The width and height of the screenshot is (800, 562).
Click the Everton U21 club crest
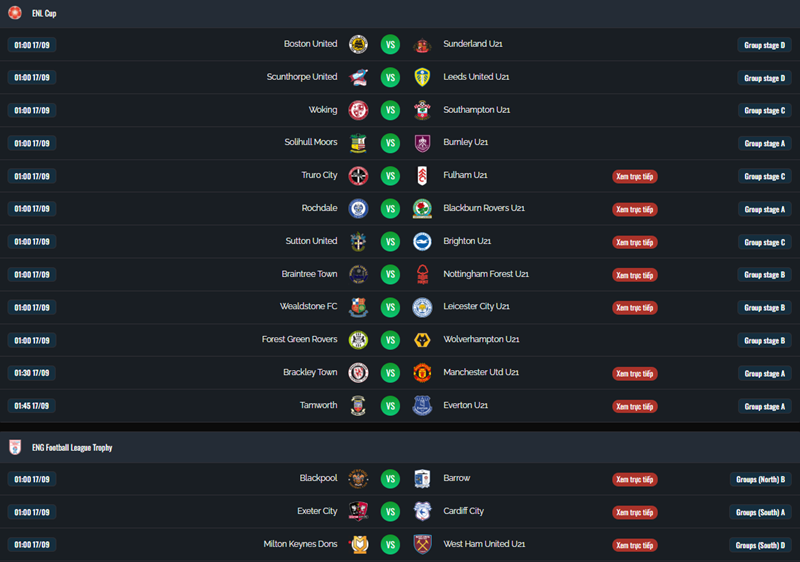(x=422, y=406)
